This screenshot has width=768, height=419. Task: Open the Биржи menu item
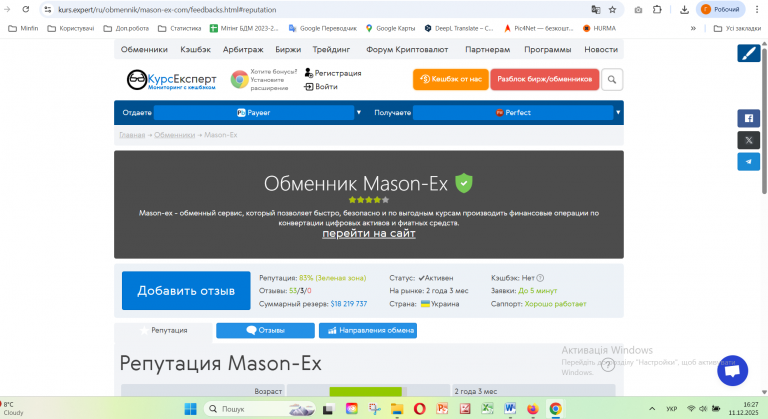point(288,49)
